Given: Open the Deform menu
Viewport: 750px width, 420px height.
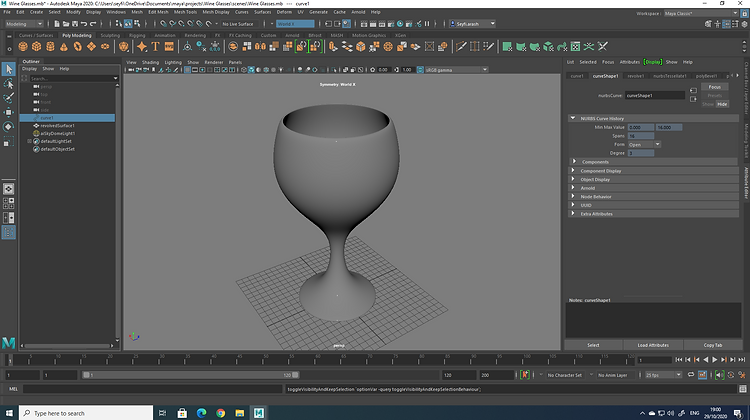Looking at the screenshot, I should pyautogui.click(x=284, y=12).
